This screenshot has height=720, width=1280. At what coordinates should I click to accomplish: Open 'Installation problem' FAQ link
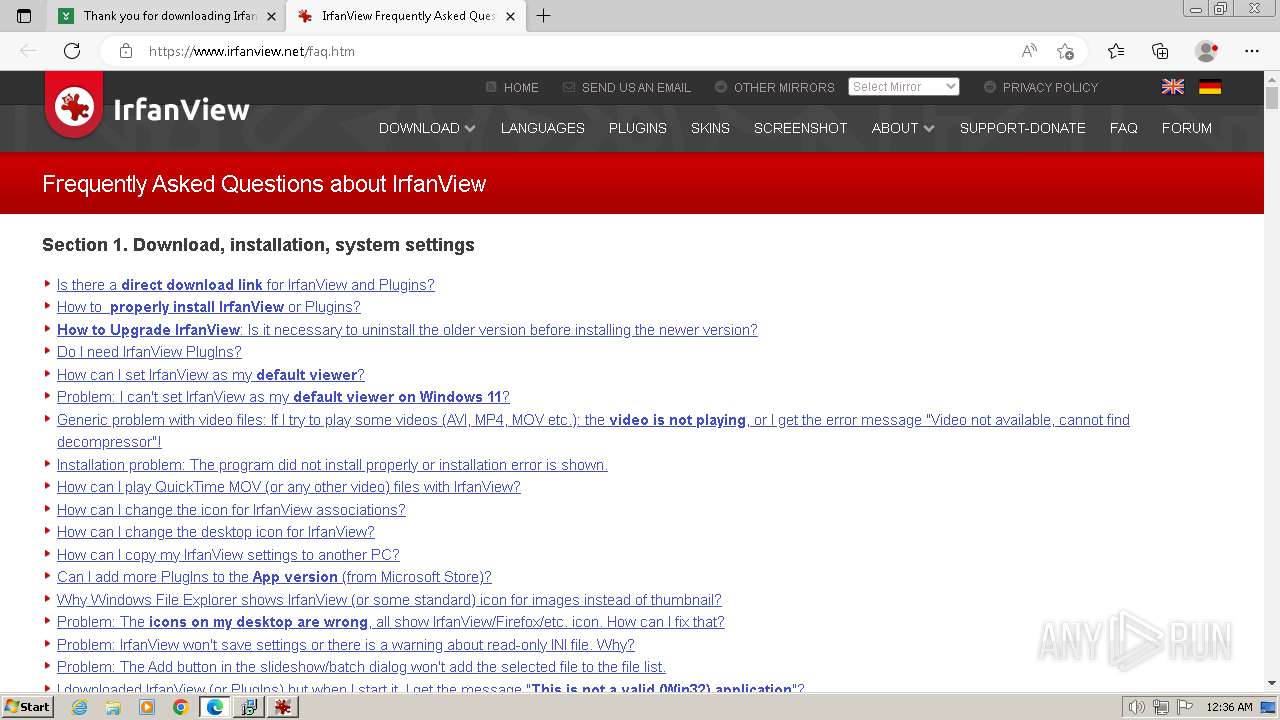click(332, 465)
